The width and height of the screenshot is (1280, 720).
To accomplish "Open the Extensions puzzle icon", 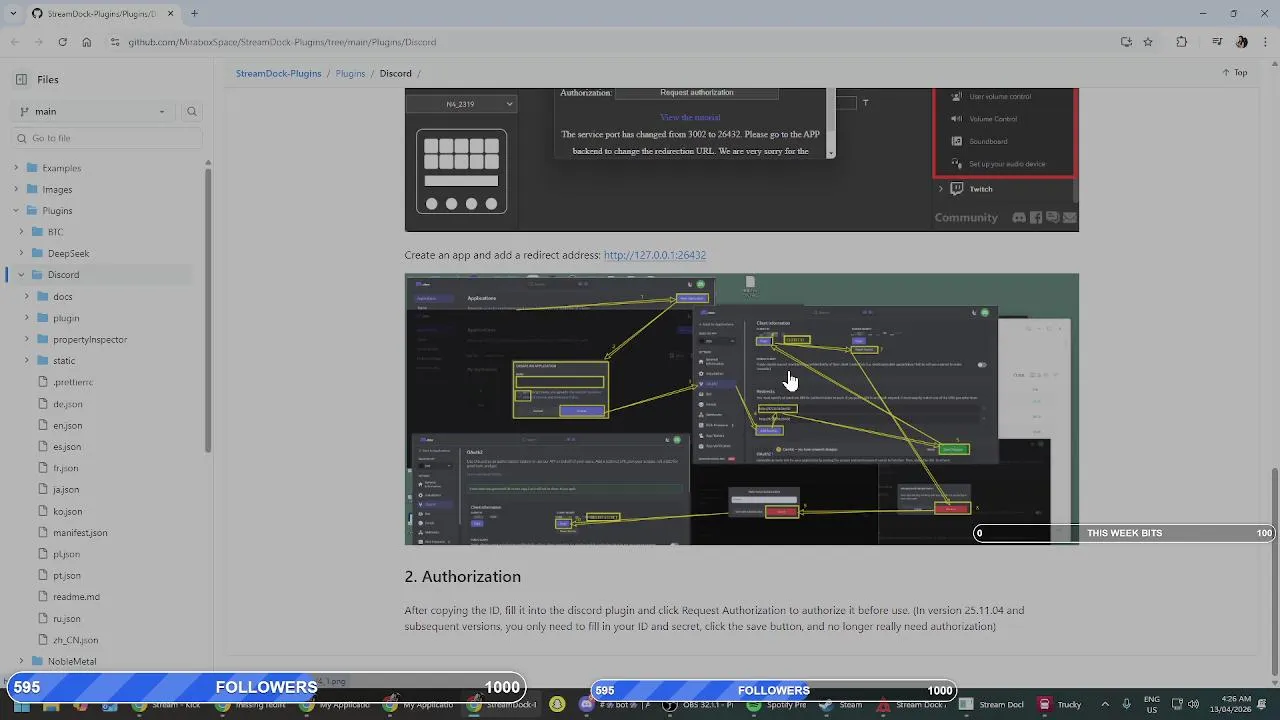I will pyautogui.click(x=1182, y=42).
